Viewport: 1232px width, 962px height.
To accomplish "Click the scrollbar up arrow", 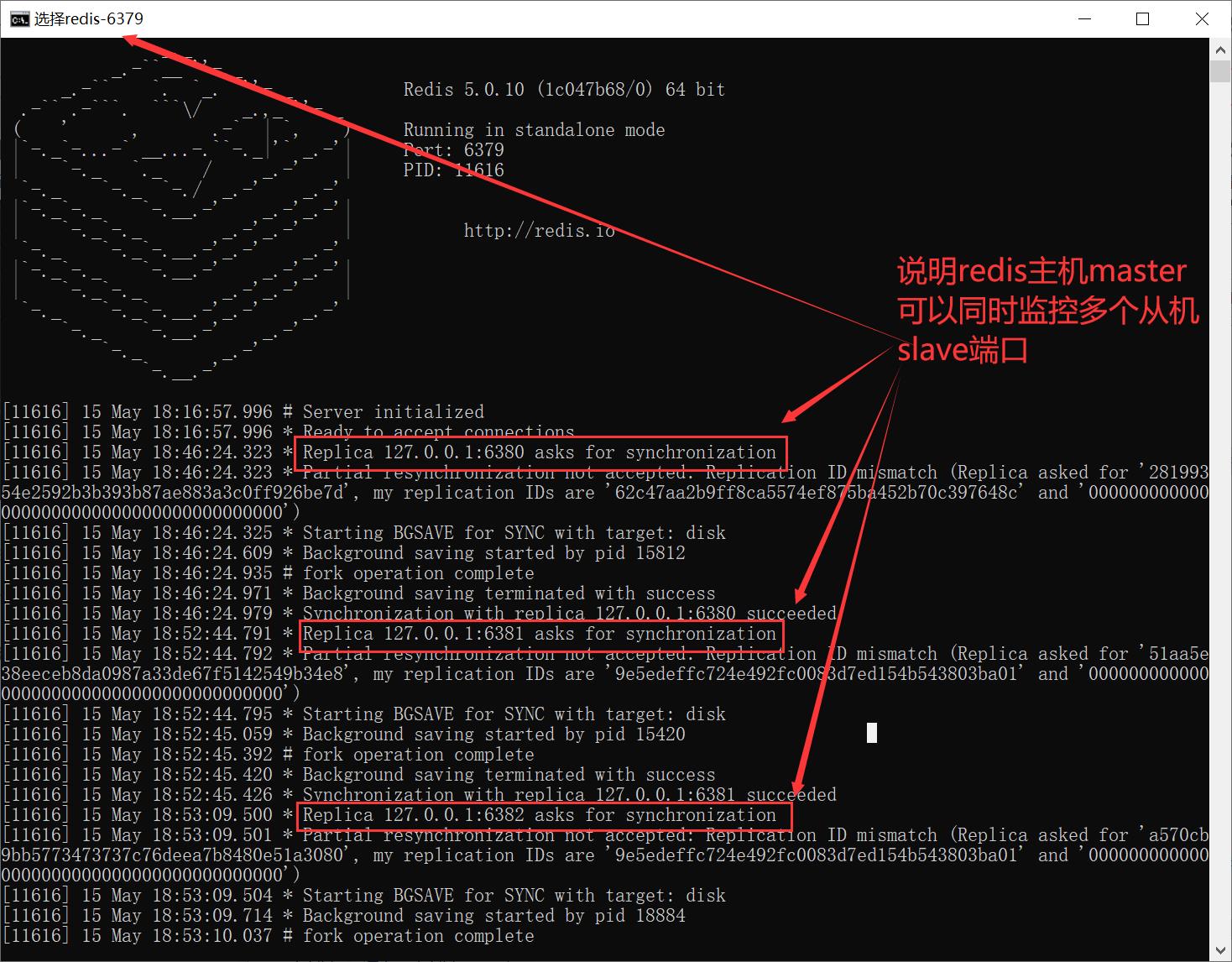I will 1220,50.
